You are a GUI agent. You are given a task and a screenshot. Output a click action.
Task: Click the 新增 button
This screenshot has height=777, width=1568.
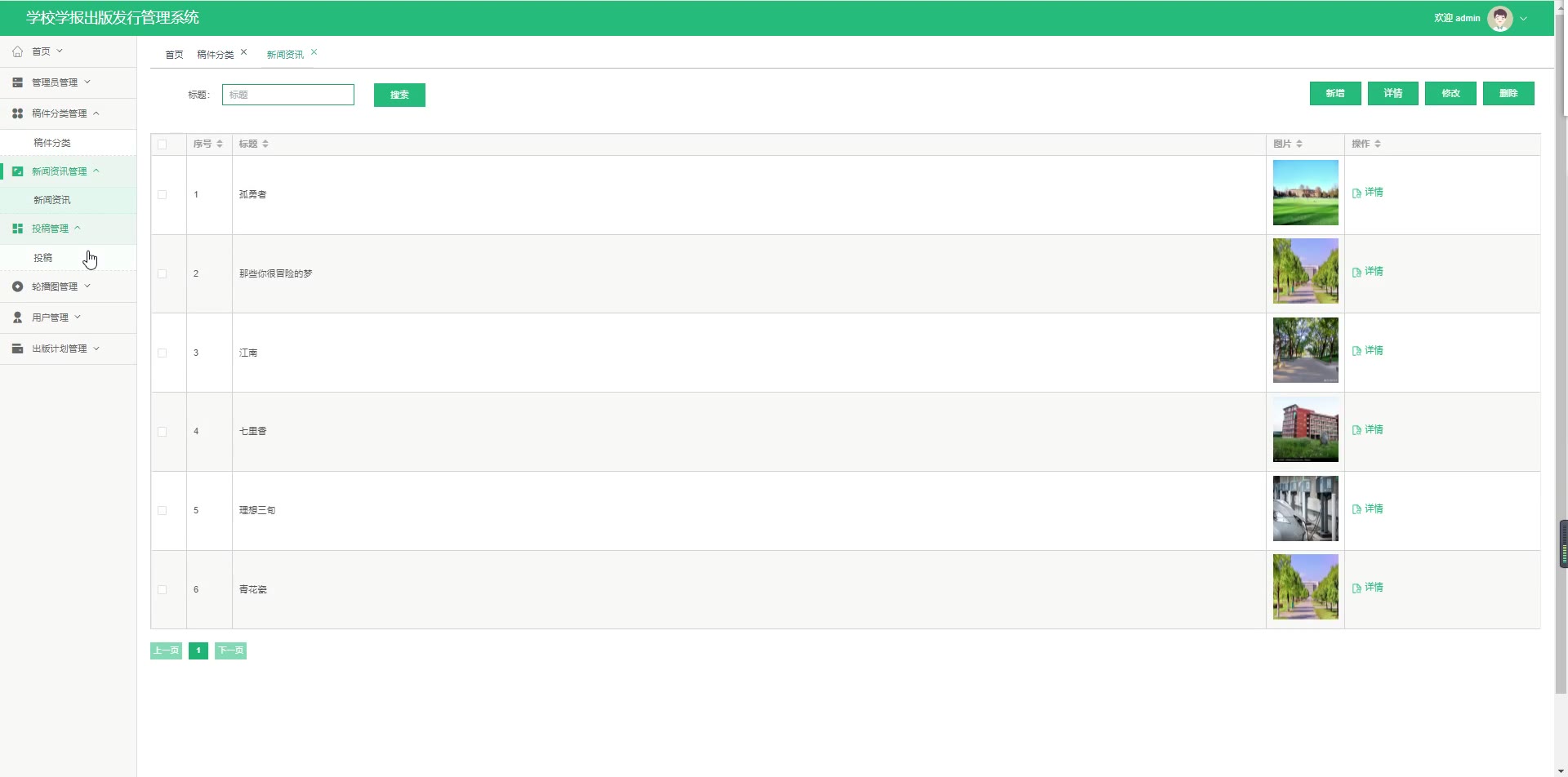pos(1335,93)
